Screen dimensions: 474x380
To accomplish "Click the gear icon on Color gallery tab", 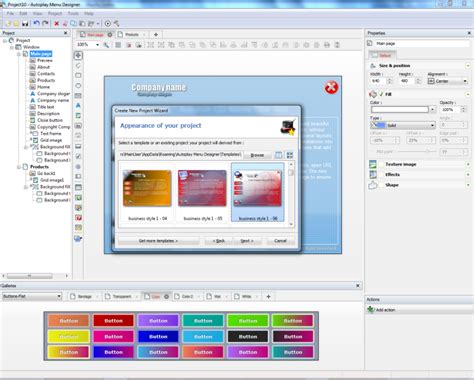I will click(x=166, y=296).
